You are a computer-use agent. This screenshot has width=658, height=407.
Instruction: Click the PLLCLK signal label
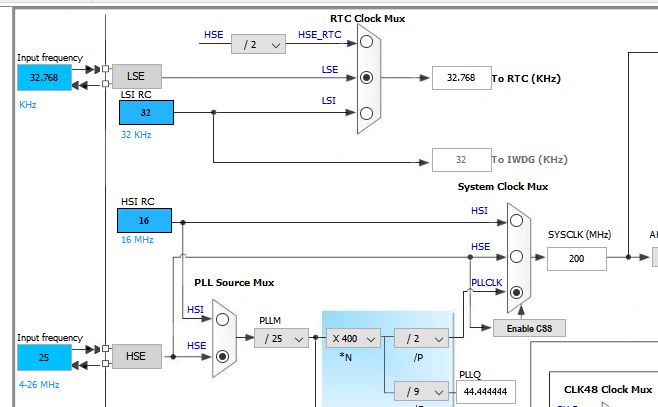(x=487, y=283)
